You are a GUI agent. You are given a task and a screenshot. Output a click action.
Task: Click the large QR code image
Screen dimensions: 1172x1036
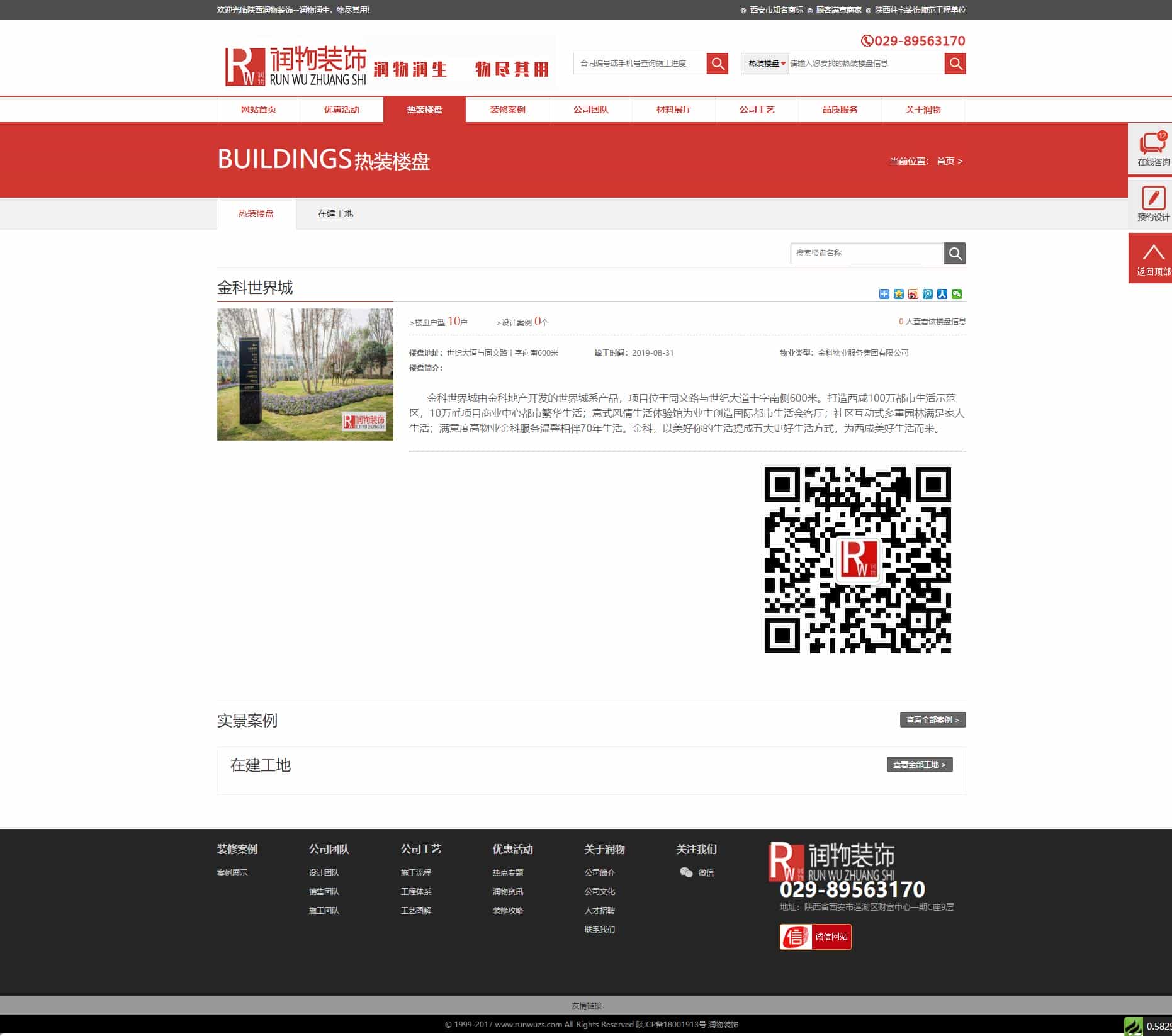857,560
